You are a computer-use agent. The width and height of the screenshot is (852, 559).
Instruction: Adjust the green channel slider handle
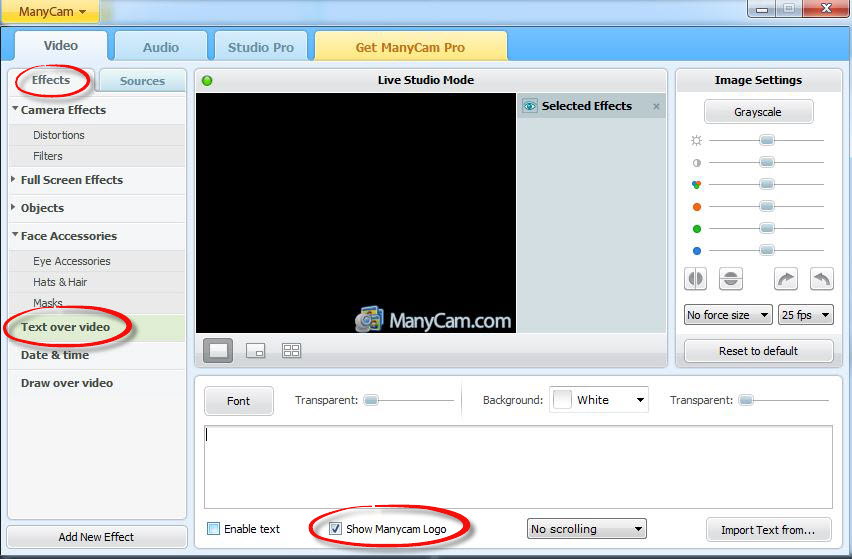[767, 228]
